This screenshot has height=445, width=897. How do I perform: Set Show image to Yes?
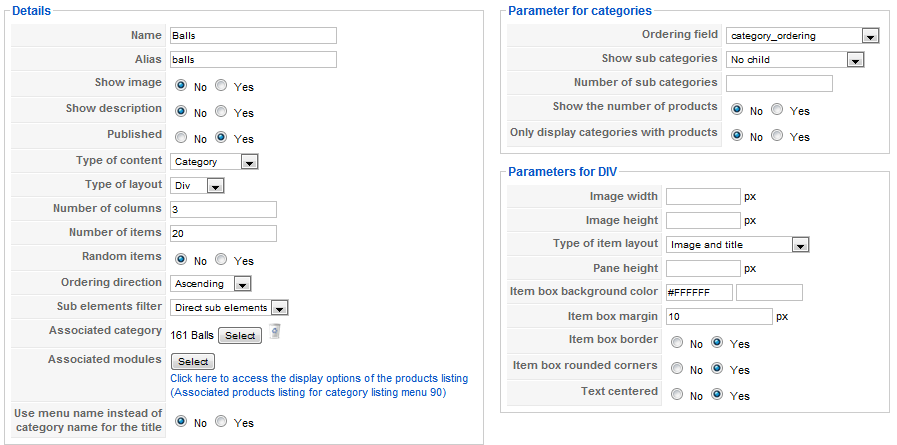(x=221, y=86)
